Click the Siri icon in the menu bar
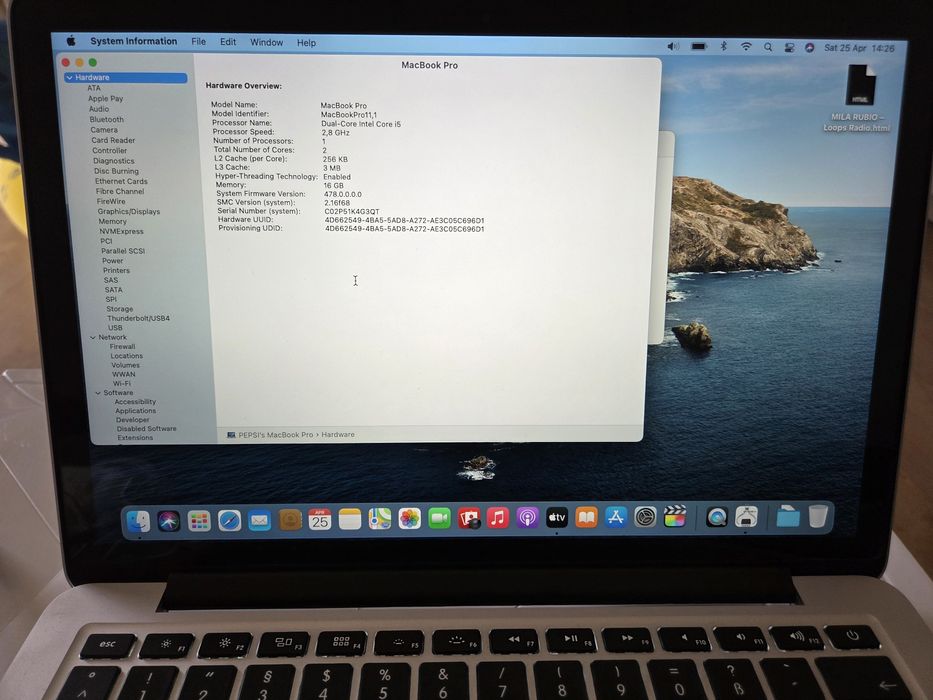The image size is (933, 700). tap(809, 48)
